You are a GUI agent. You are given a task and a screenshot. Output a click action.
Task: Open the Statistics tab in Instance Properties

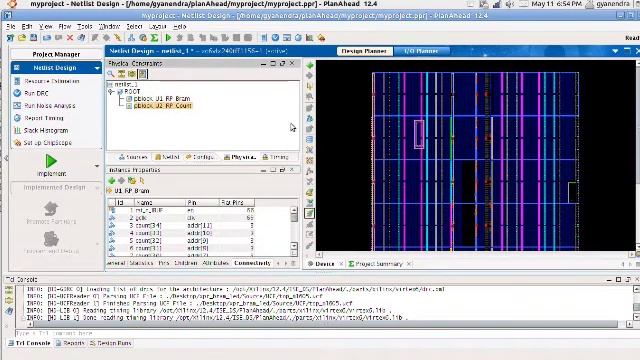point(141,263)
